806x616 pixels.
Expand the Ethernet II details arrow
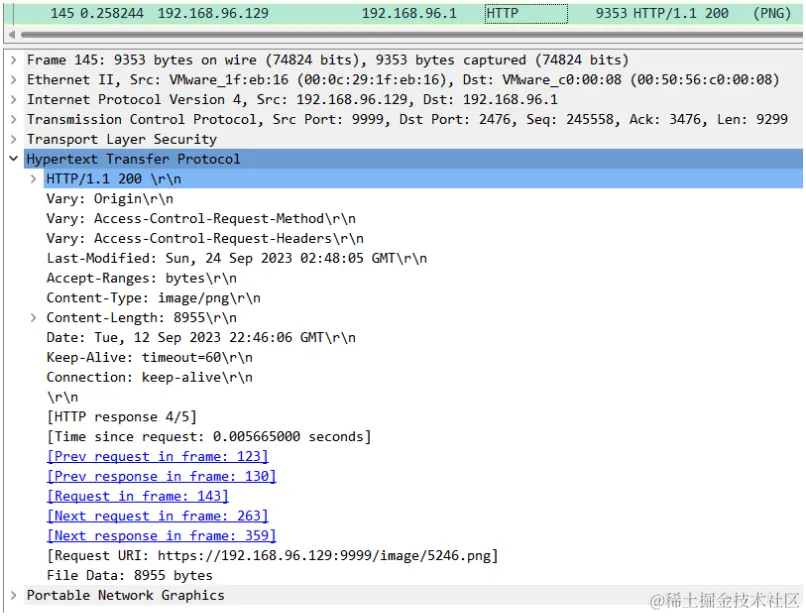click(13, 80)
